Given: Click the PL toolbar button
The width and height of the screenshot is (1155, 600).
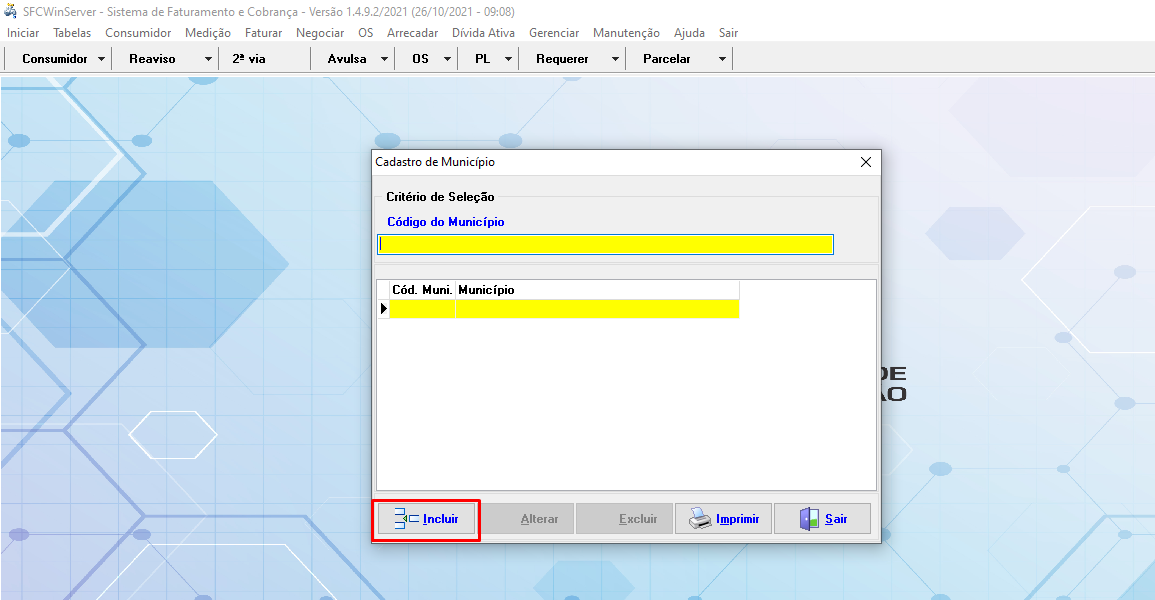Looking at the screenshot, I should [x=482, y=59].
